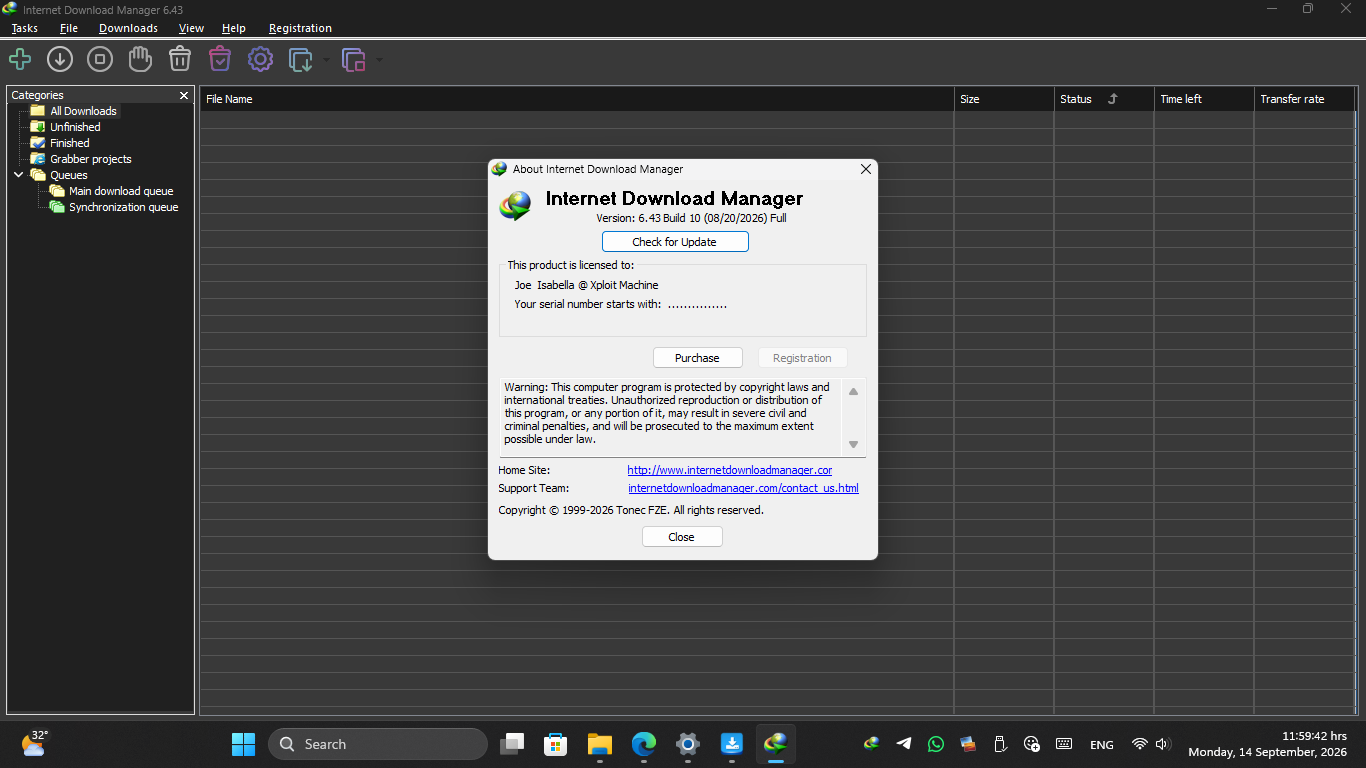Open File Explorer from the taskbar

[599, 744]
